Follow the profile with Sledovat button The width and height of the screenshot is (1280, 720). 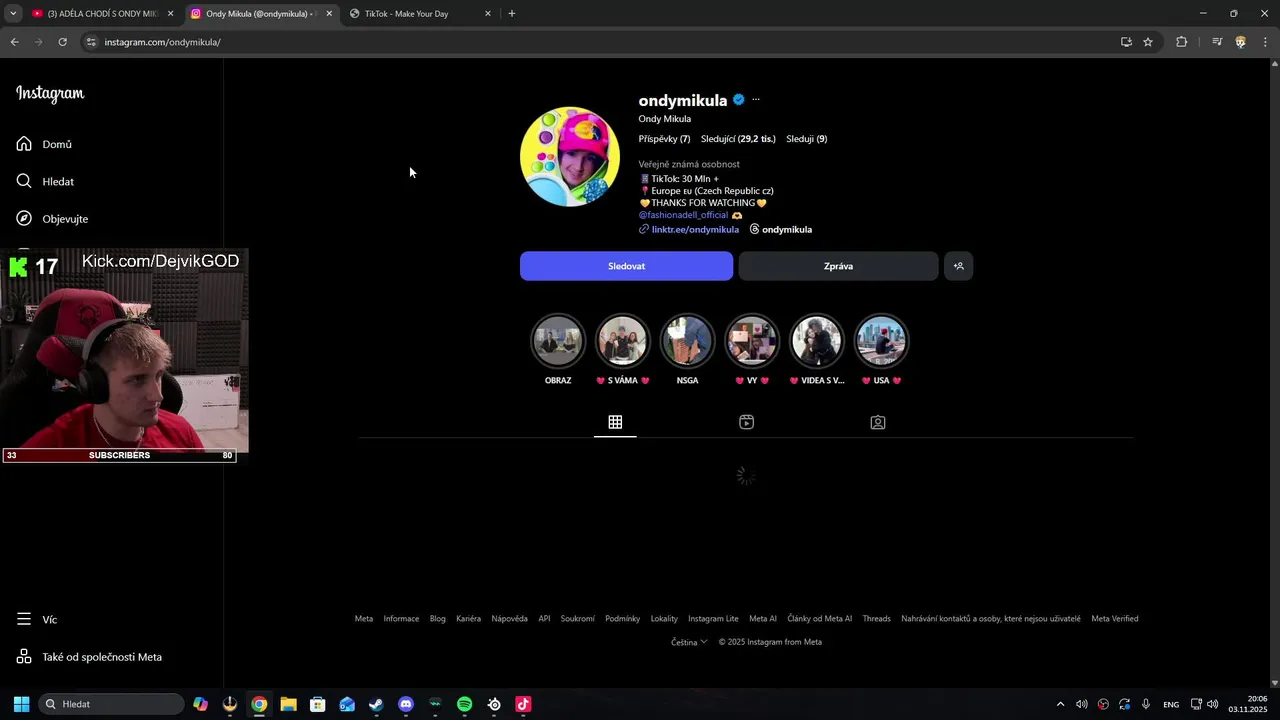click(x=626, y=266)
